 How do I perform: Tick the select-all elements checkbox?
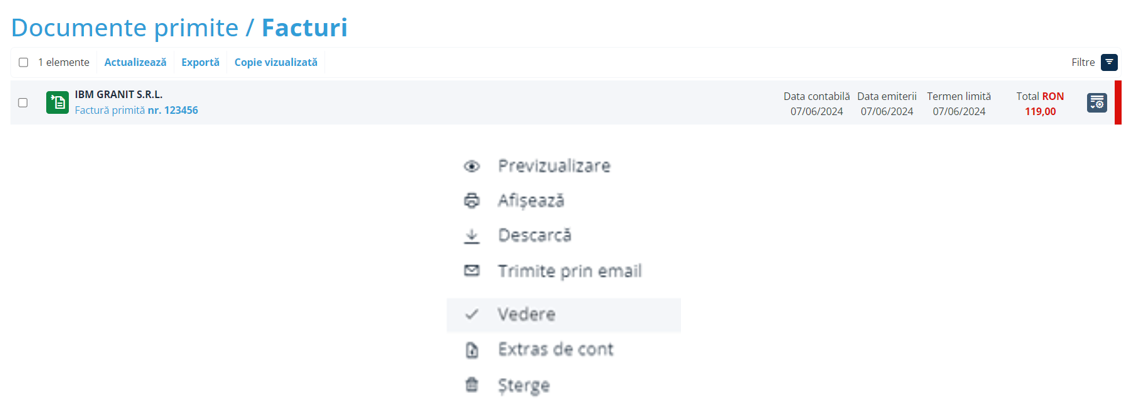(x=24, y=62)
